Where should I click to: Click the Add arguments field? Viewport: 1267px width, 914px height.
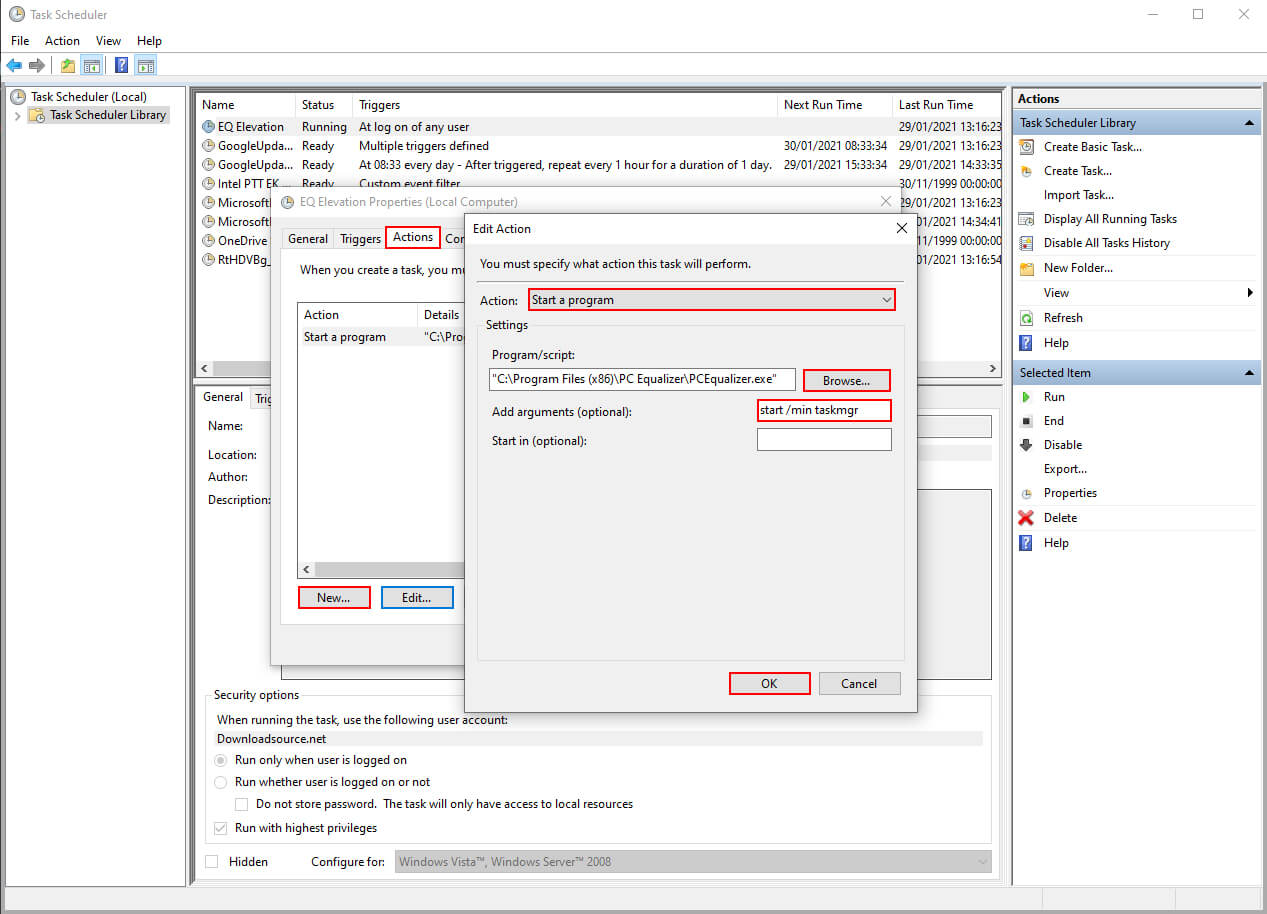pos(824,410)
